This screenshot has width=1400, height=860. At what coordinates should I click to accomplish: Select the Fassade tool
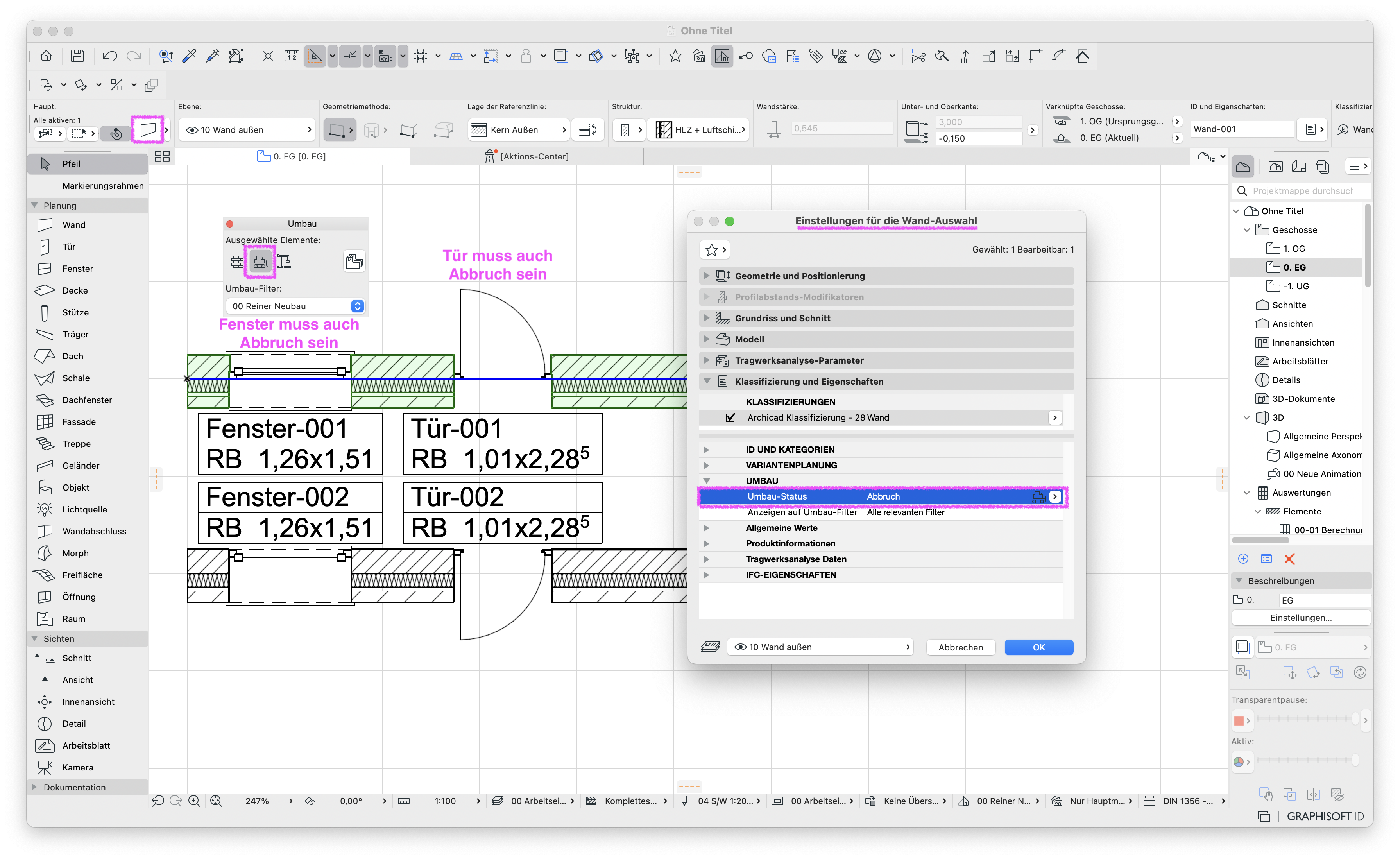click(88, 421)
